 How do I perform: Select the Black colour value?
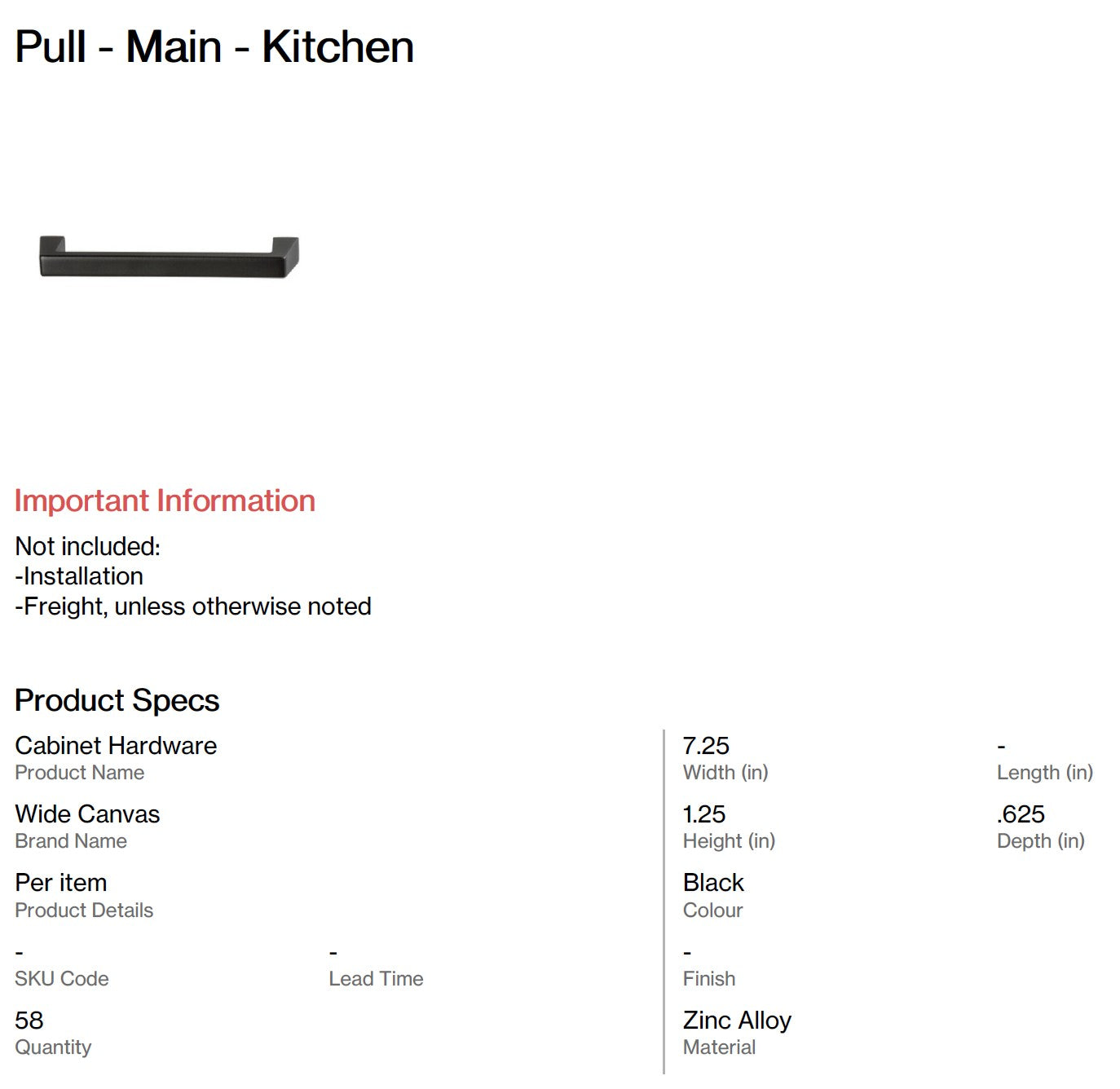point(713,882)
